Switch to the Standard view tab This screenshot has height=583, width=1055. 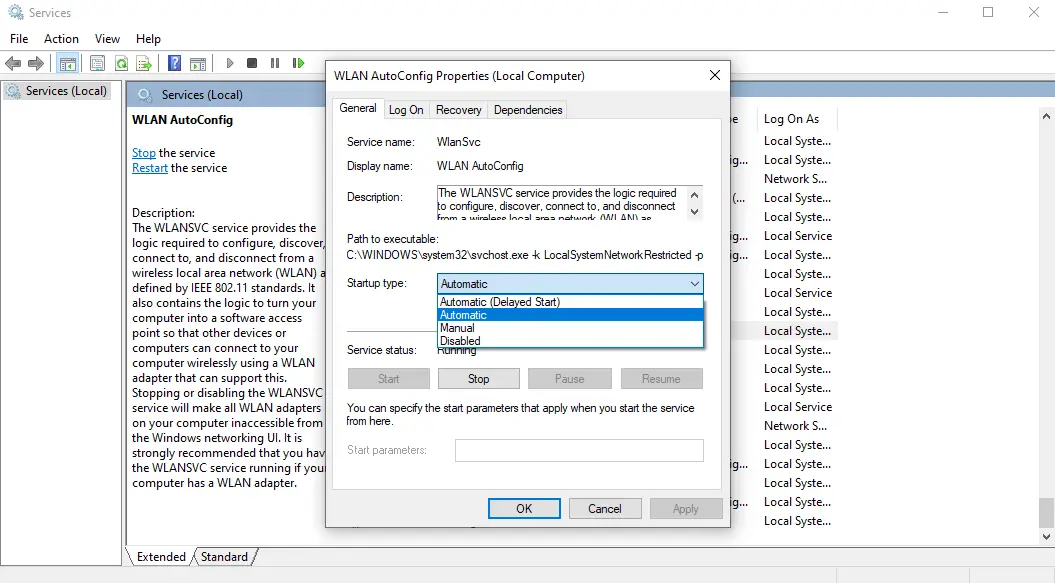pos(224,557)
